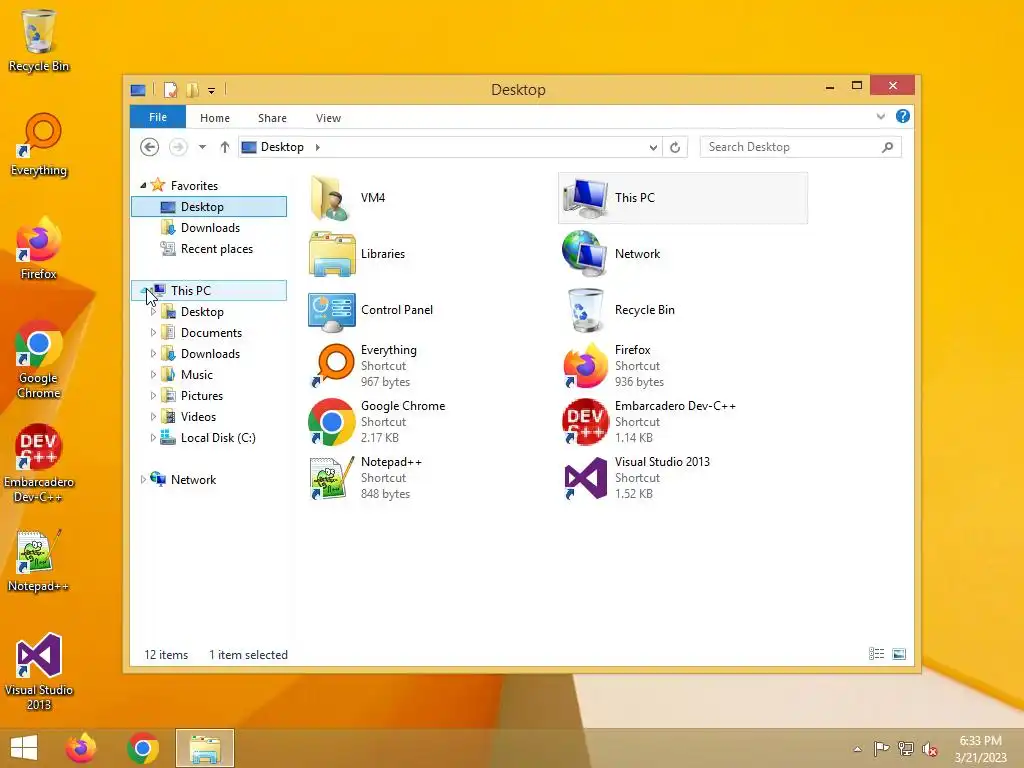Open the Windows Start button
This screenshot has width=1024, height=768.
(x=24, y=748)
